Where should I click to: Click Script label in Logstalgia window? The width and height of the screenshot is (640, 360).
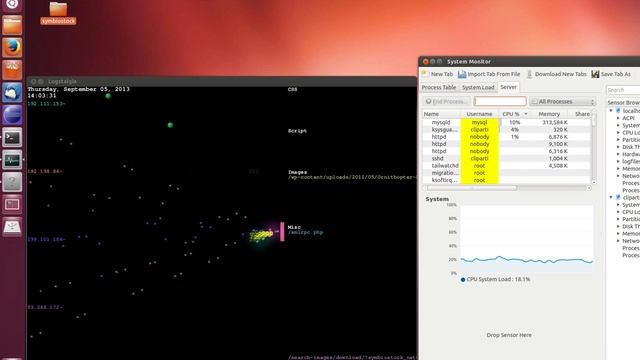[297, 131]
